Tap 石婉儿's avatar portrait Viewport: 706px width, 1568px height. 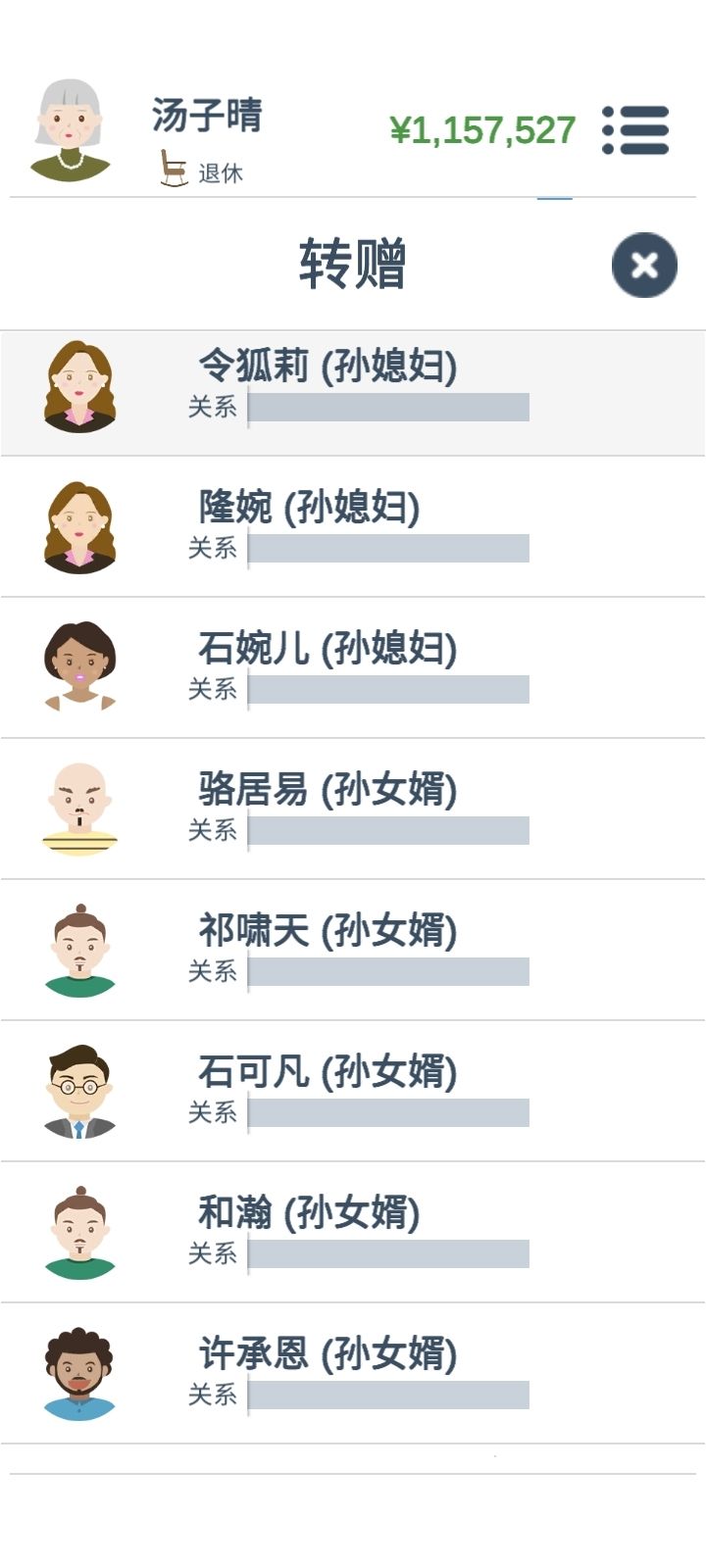[x=79, y=666]
